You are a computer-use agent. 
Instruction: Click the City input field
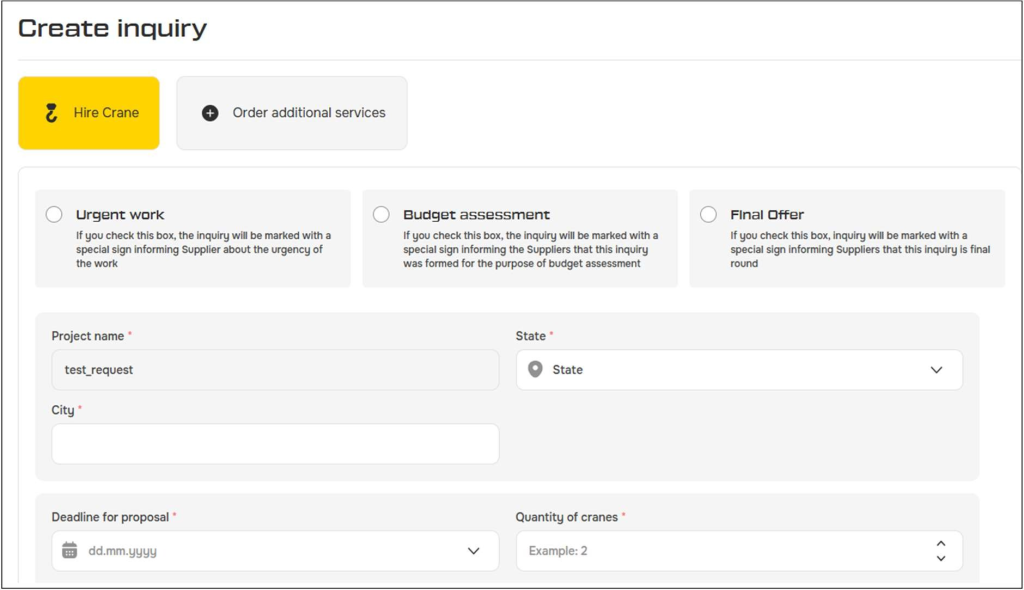coord(276,444)
